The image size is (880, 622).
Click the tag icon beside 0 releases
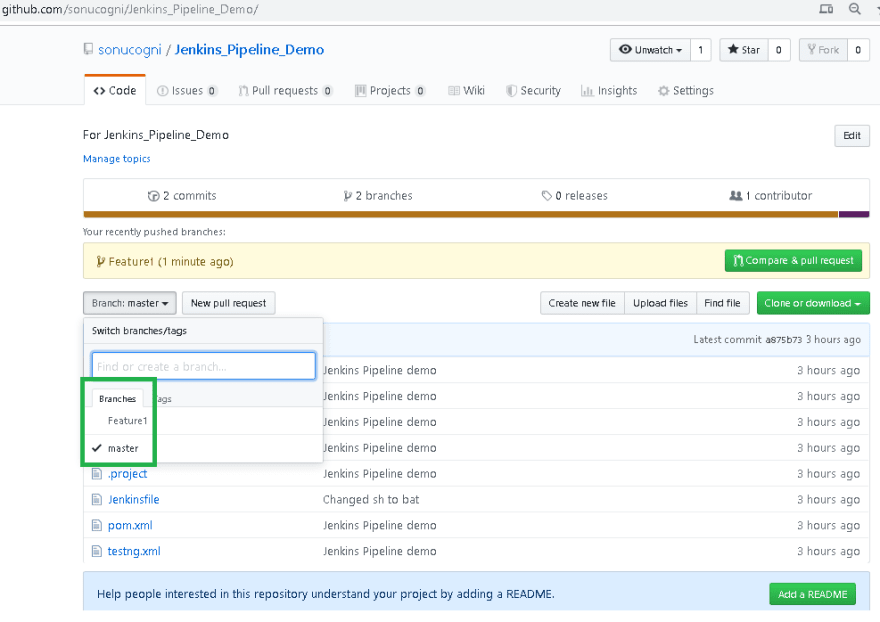click(547, 196)
